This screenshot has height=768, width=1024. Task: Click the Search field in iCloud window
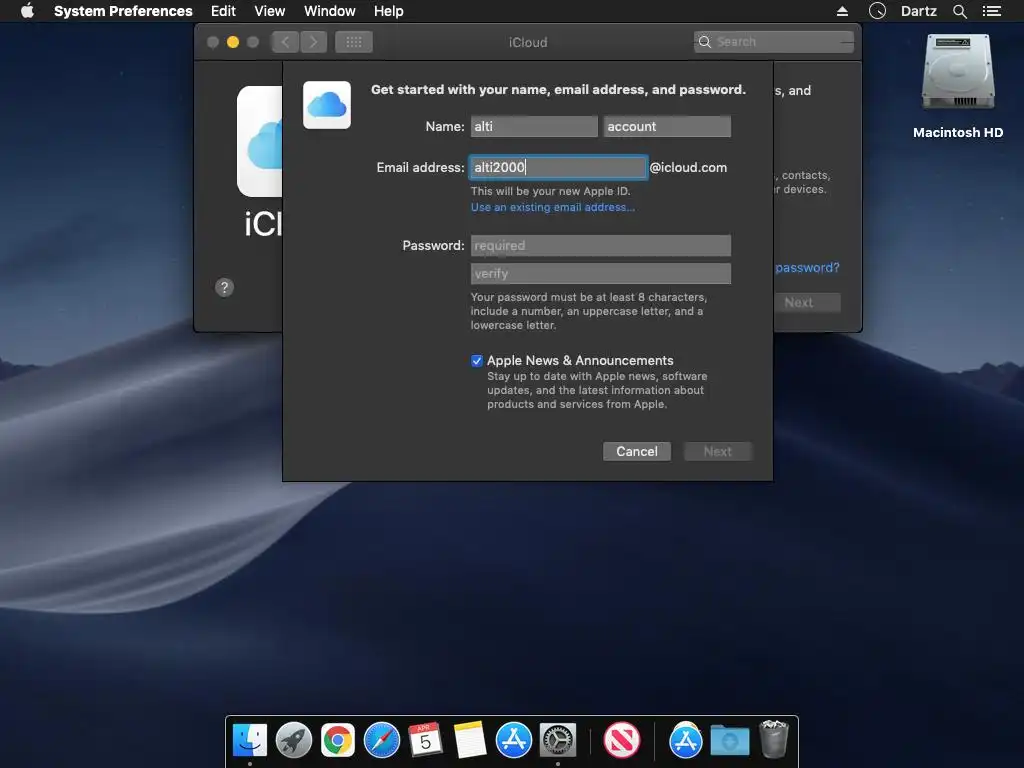[x=774, y=42]
